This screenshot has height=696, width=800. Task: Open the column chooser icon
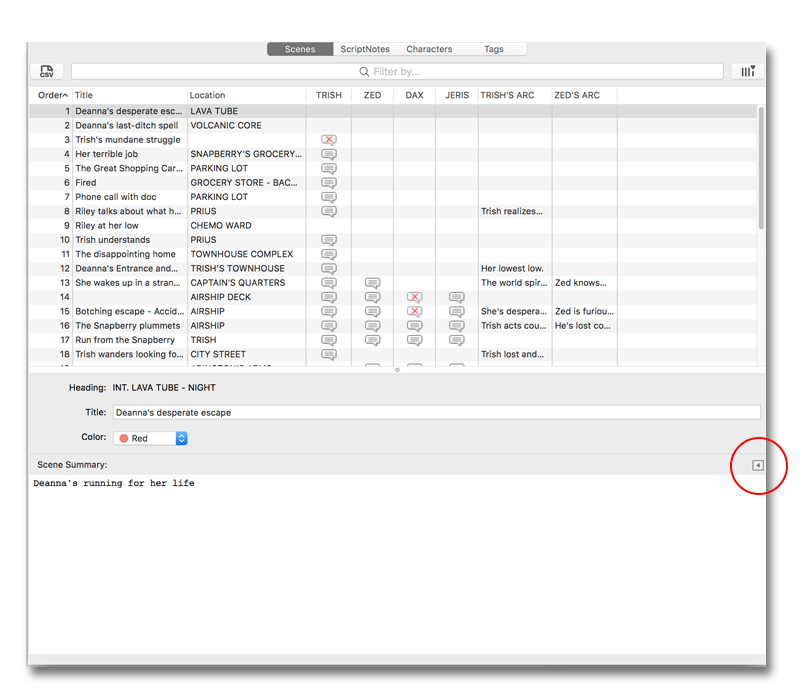click(747, 72)
